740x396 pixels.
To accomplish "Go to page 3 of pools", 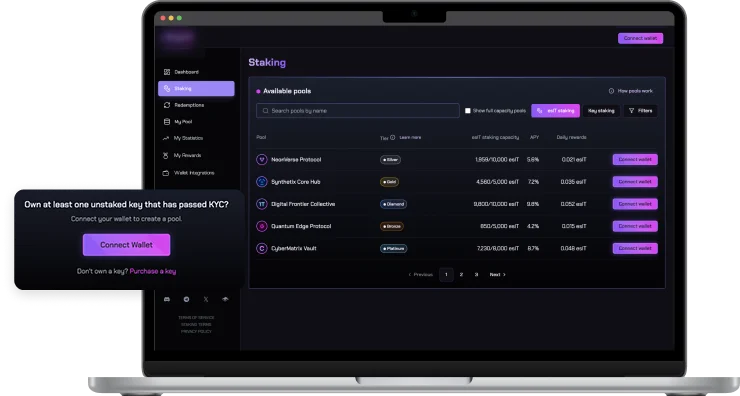I will pyautogui.click(x=476, y=275).
